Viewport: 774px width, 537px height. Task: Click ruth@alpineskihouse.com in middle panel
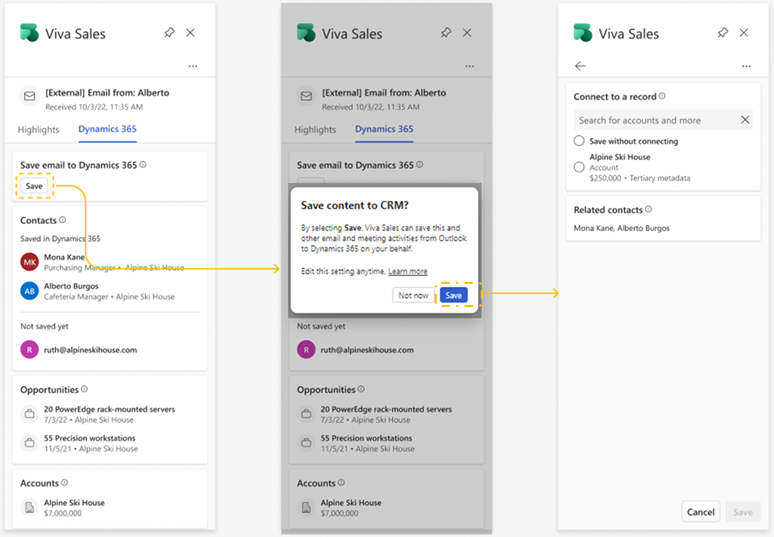pos(367,350)
